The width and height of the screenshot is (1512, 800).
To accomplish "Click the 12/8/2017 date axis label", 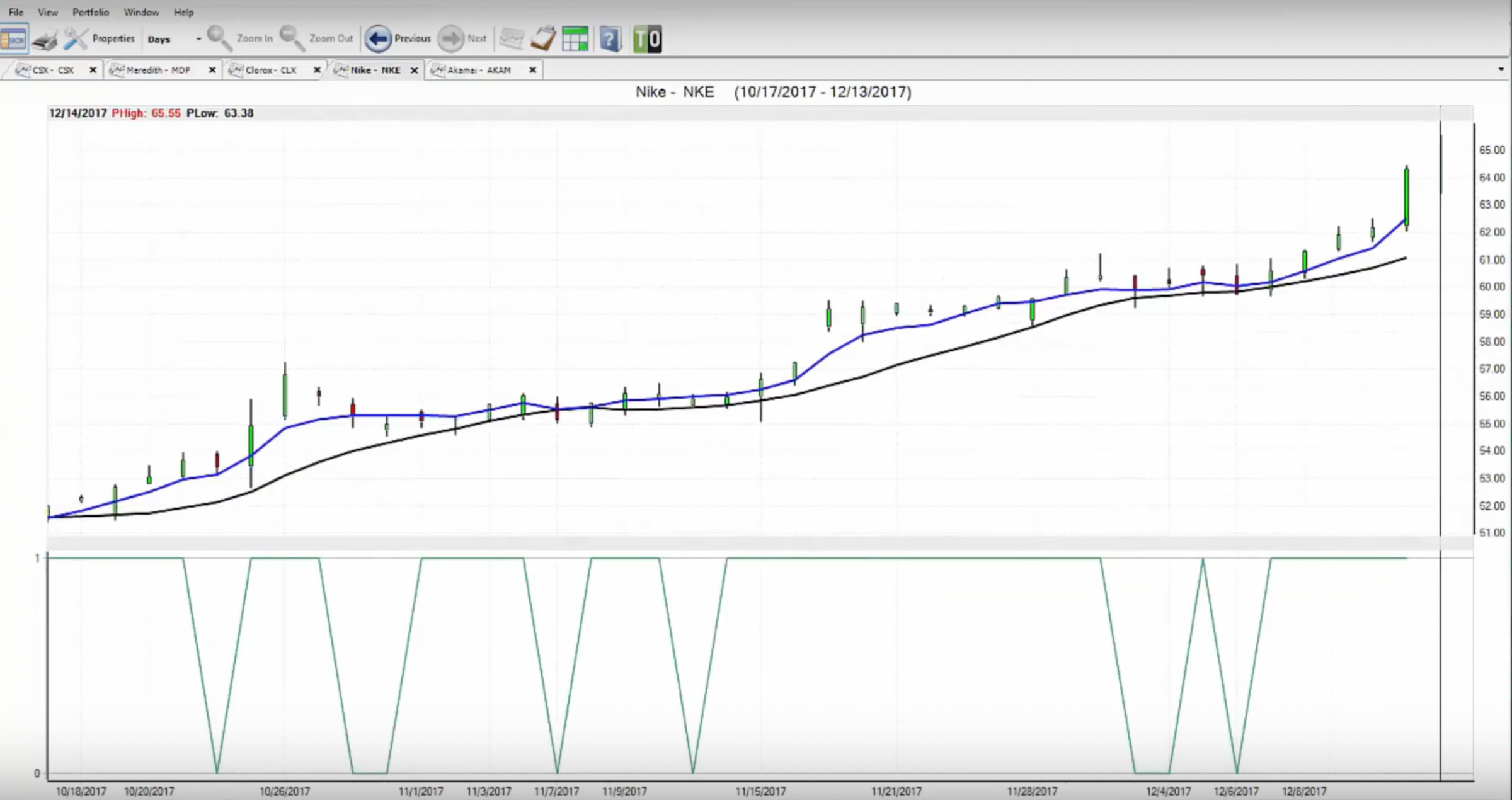I will 1304,791.
